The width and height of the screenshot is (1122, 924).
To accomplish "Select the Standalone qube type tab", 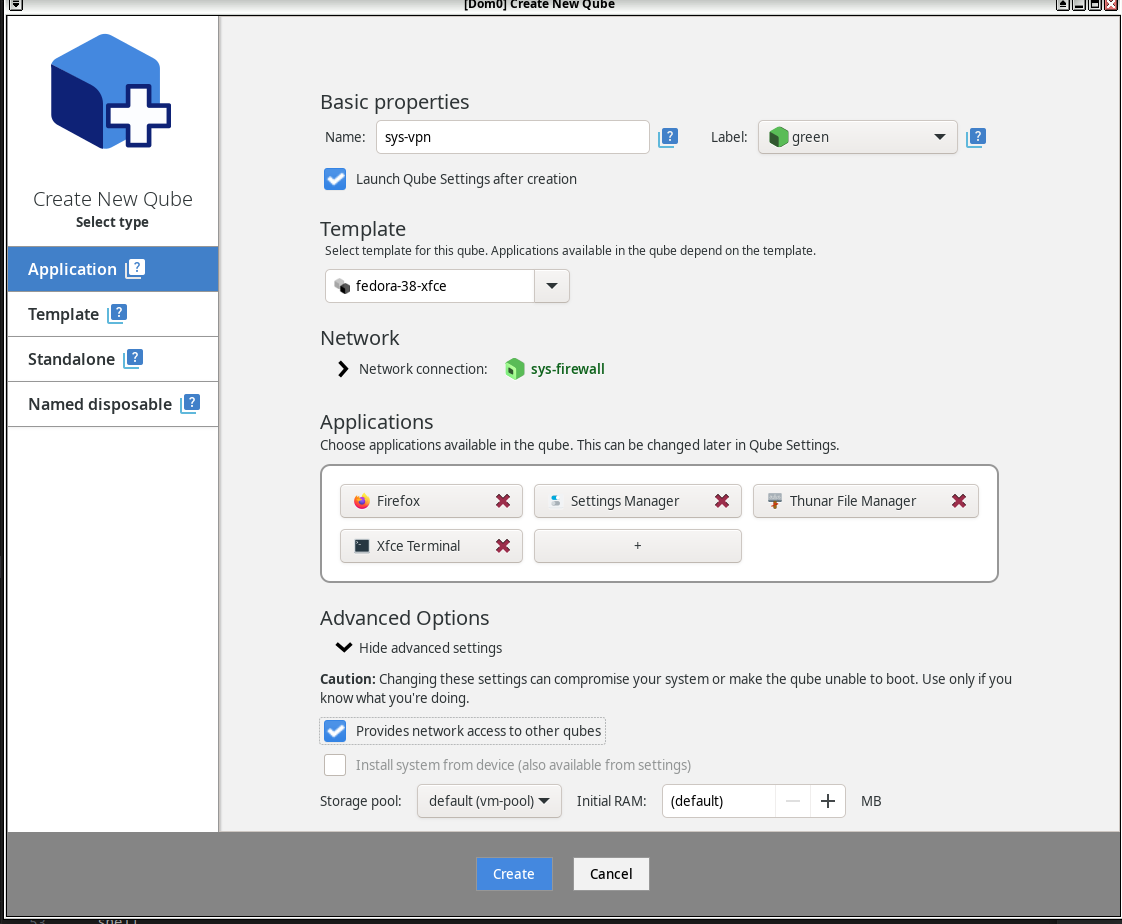I will pos(71,359).
